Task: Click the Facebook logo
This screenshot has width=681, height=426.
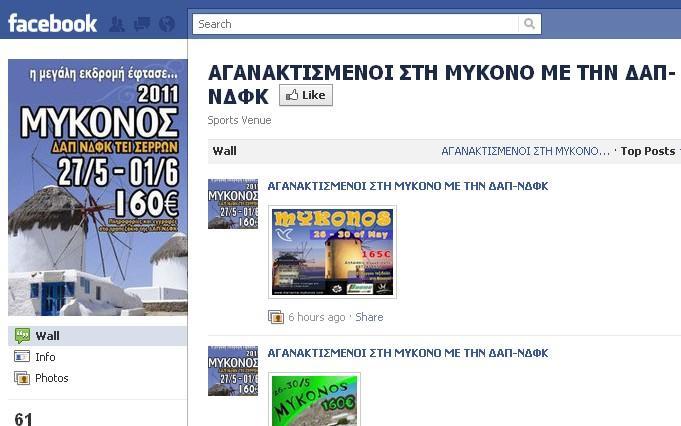Action: (x=52, y=23)
